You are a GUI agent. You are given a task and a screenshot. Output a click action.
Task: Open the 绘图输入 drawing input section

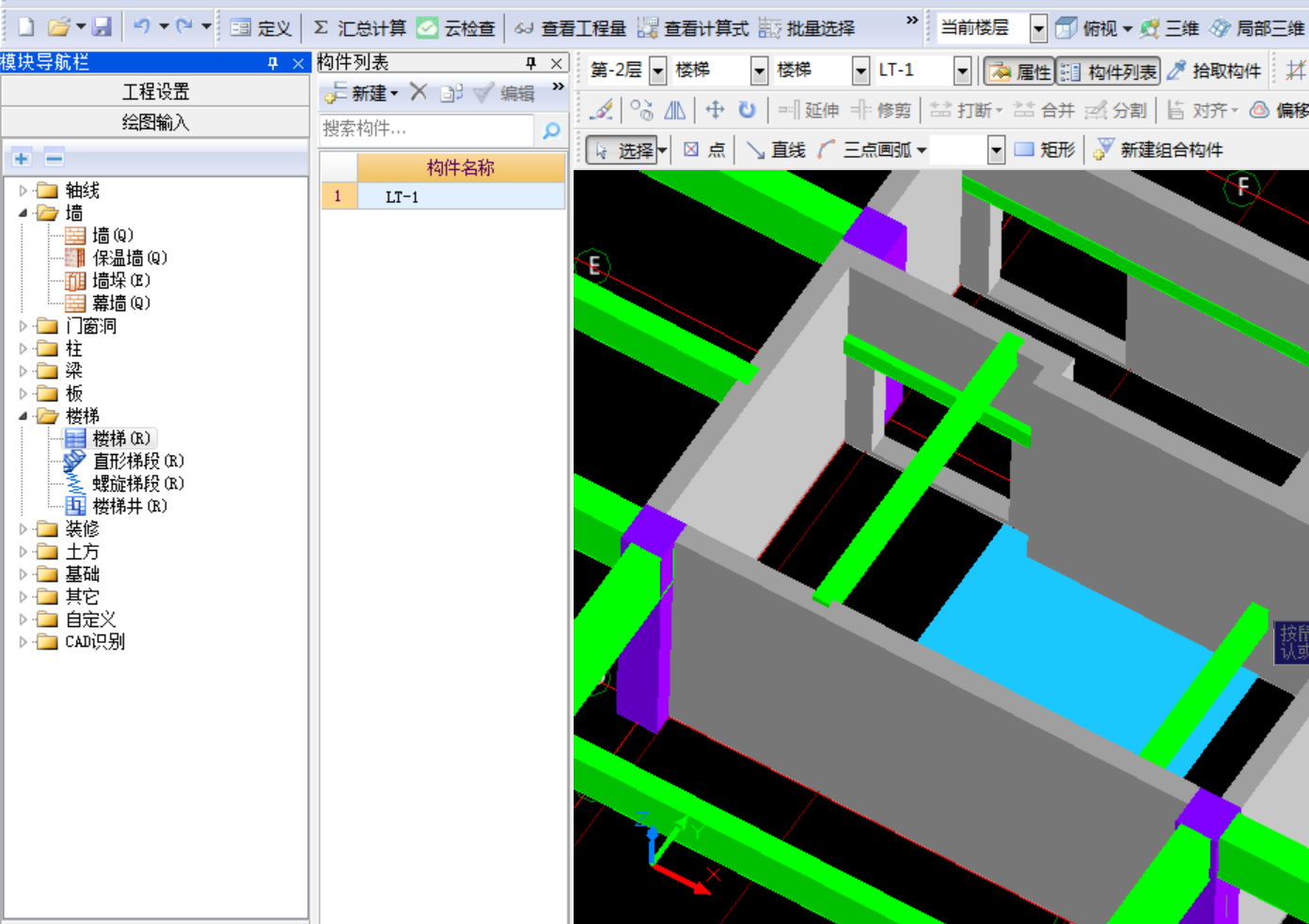point(155,123)
